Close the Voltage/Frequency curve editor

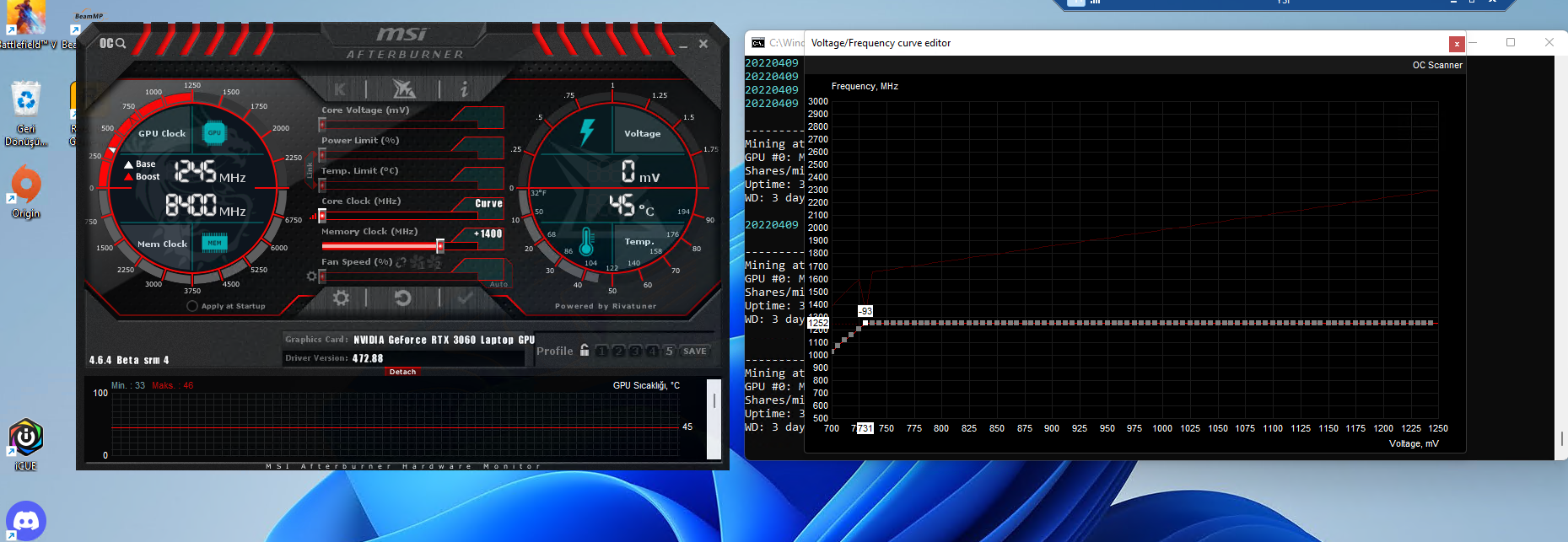click(x=1457, y=44)
